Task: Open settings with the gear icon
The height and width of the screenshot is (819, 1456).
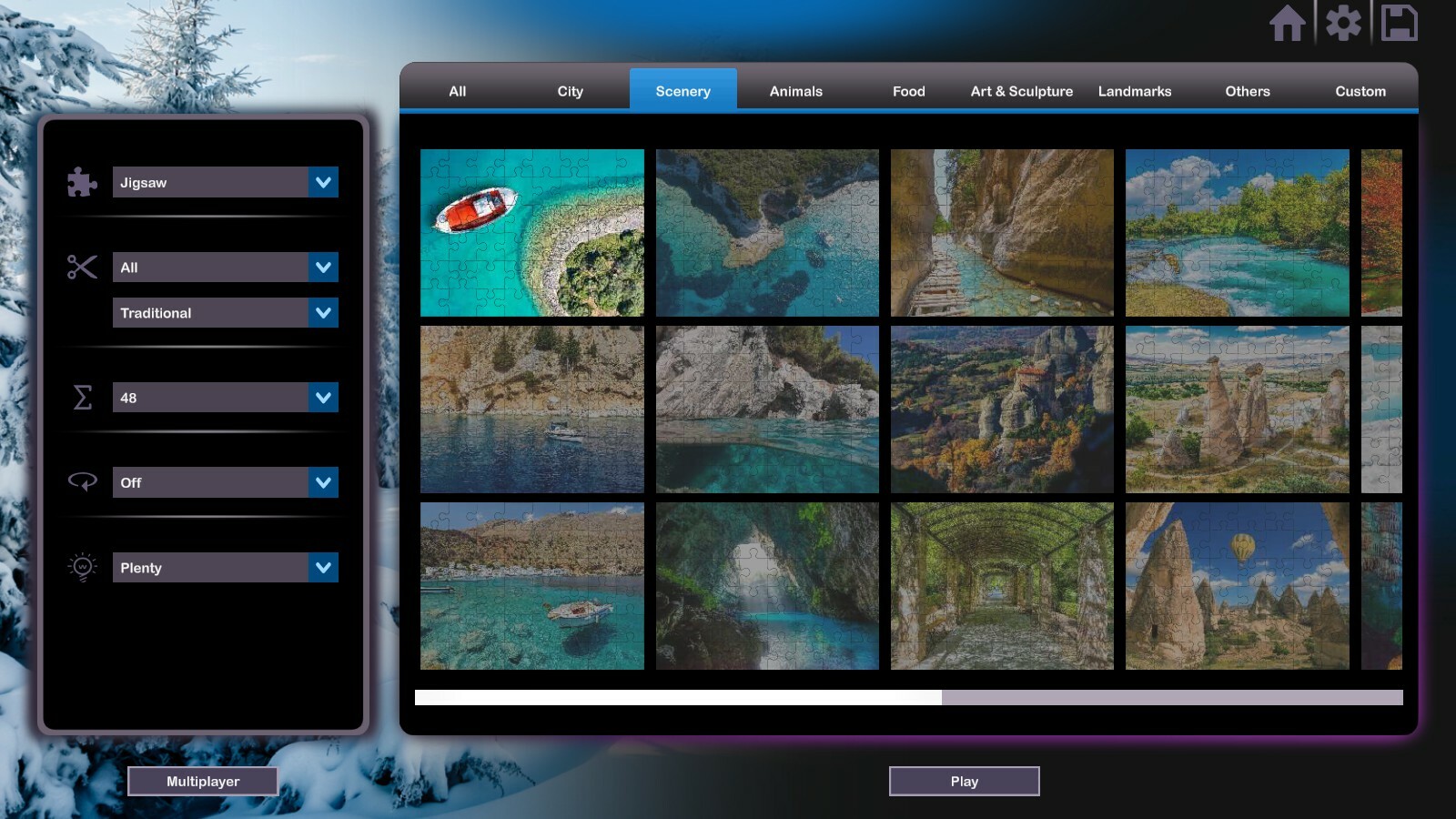Action: point(1344,24)
